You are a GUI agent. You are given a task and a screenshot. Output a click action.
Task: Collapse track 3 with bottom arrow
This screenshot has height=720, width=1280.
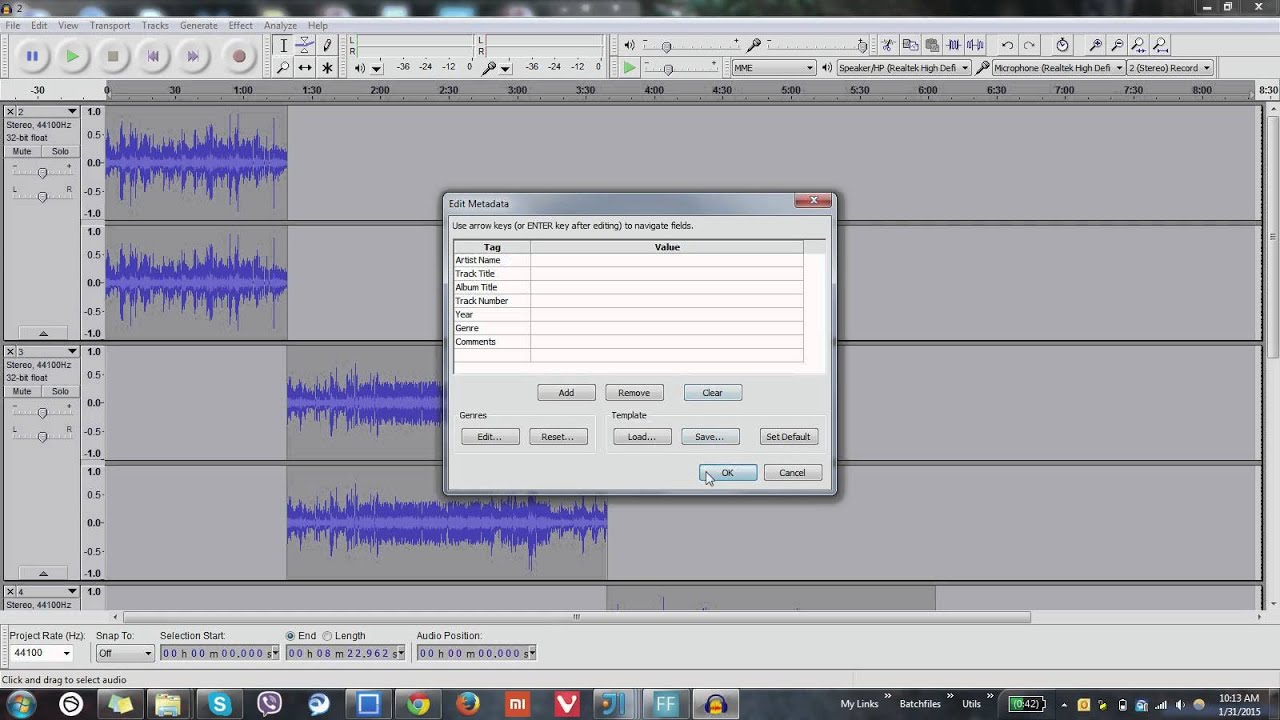(x=42, y=573)
